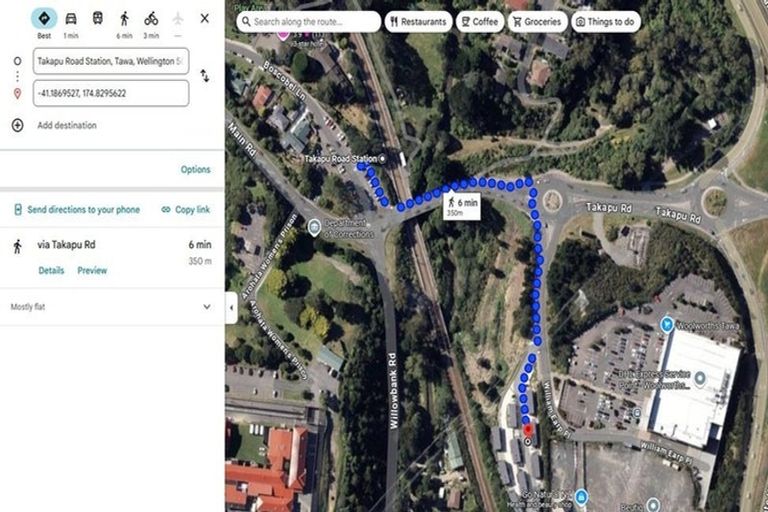This screenshot has width=768, height=512.
Task: Open route Options
Action: coord(195,170)
